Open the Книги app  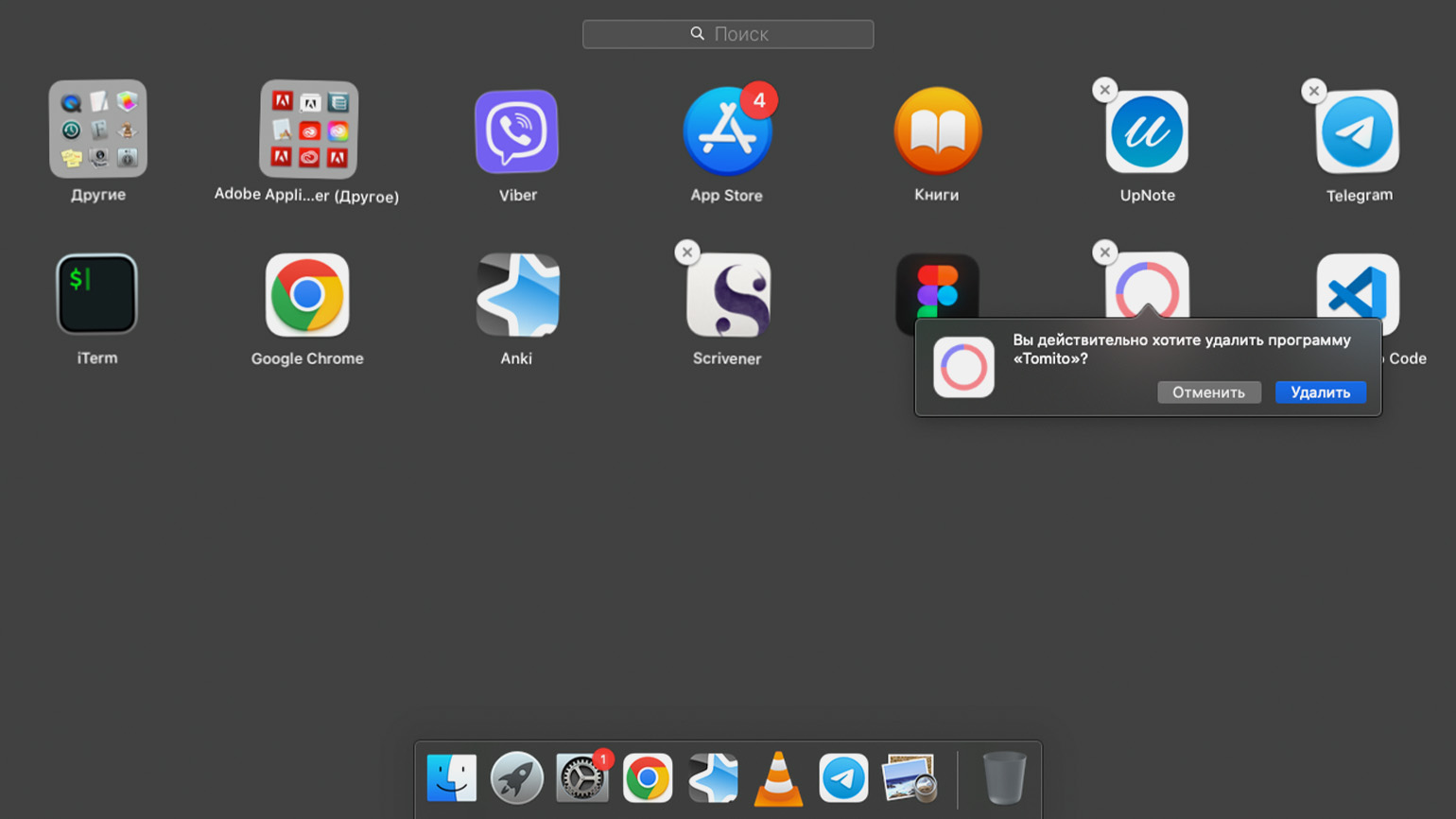pos(937,131)
